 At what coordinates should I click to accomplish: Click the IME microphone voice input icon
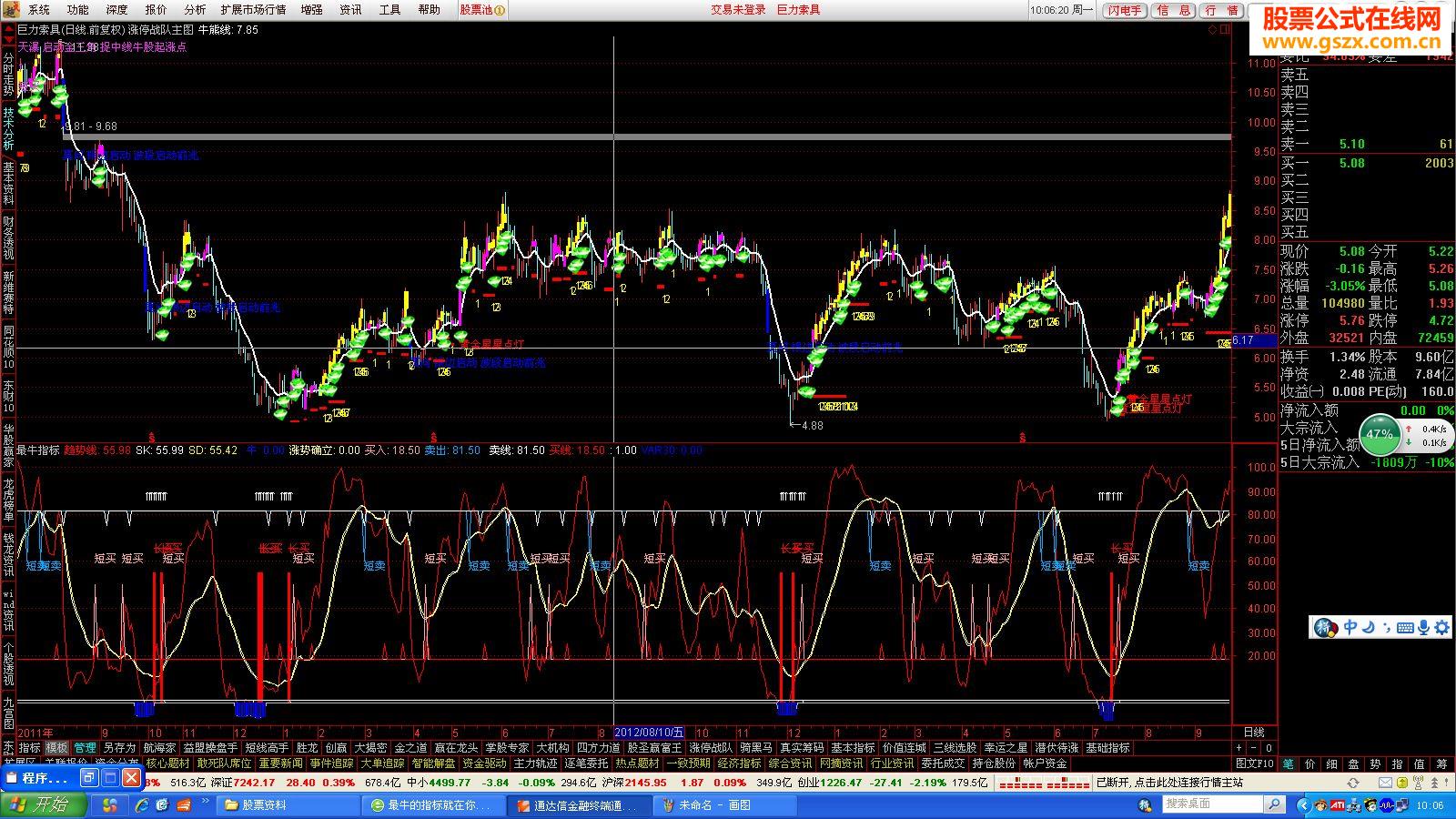click(x=1424, y=627)
